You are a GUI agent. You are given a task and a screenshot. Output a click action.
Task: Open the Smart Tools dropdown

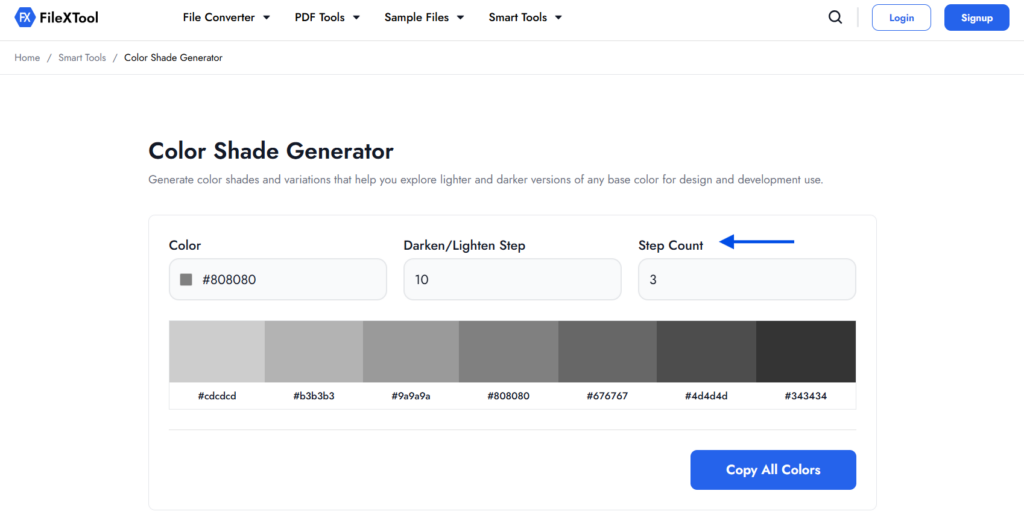pos(525,18)
